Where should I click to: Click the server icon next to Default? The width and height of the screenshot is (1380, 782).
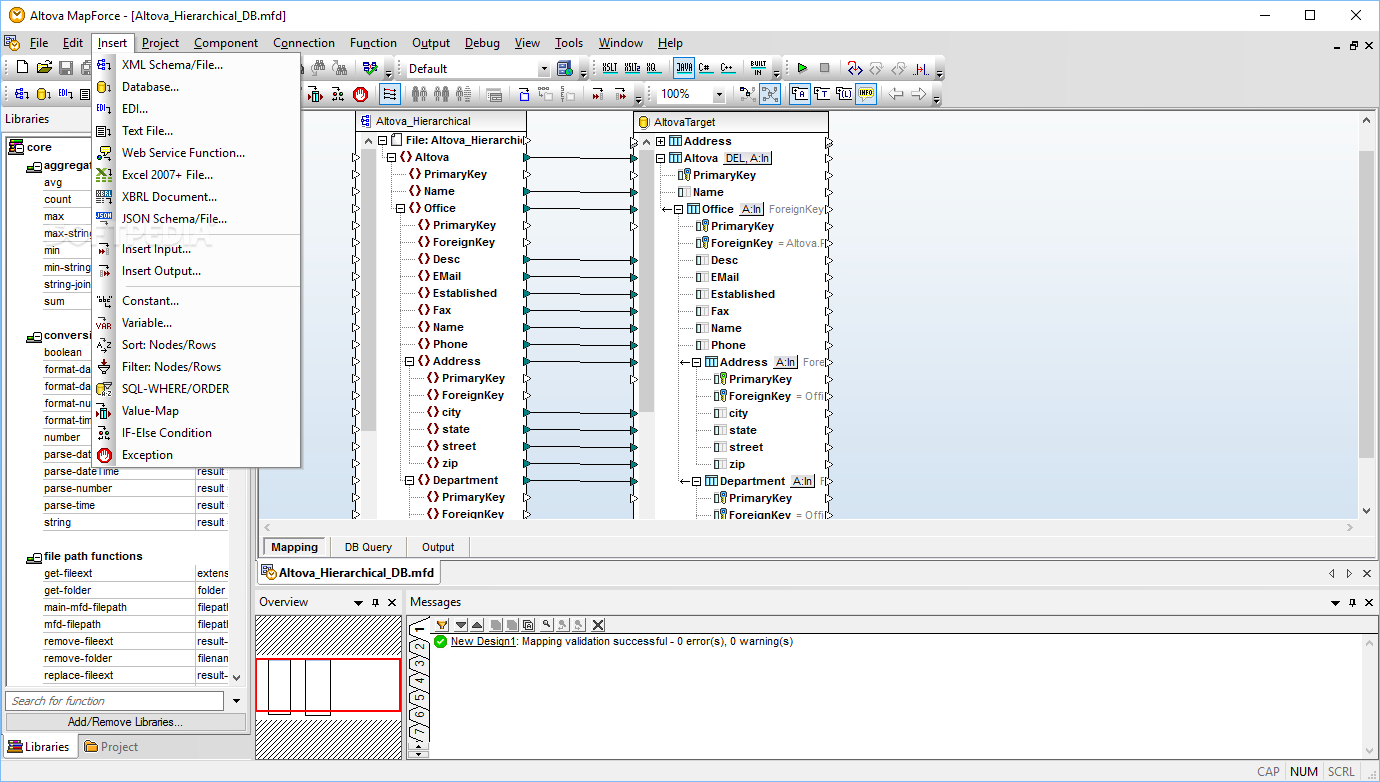point(565,68)
